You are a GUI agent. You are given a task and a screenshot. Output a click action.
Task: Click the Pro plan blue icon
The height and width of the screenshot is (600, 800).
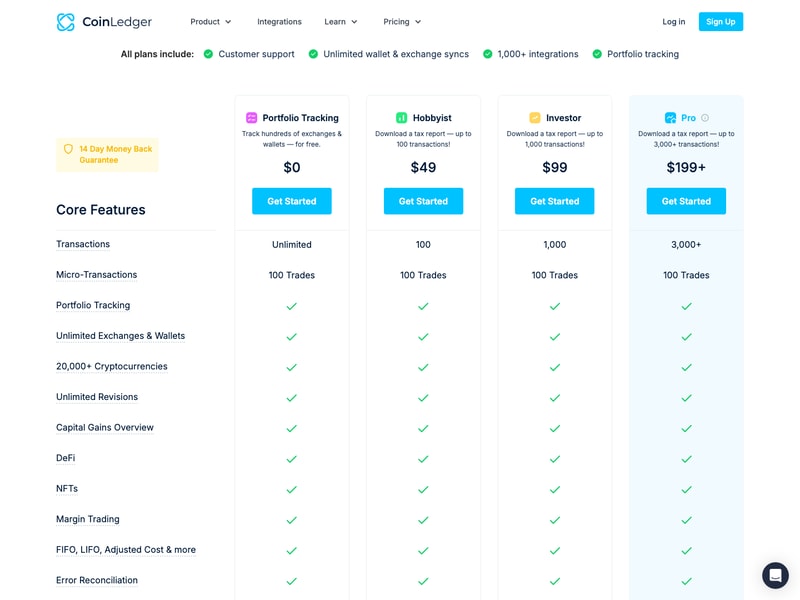coord(670,118)
